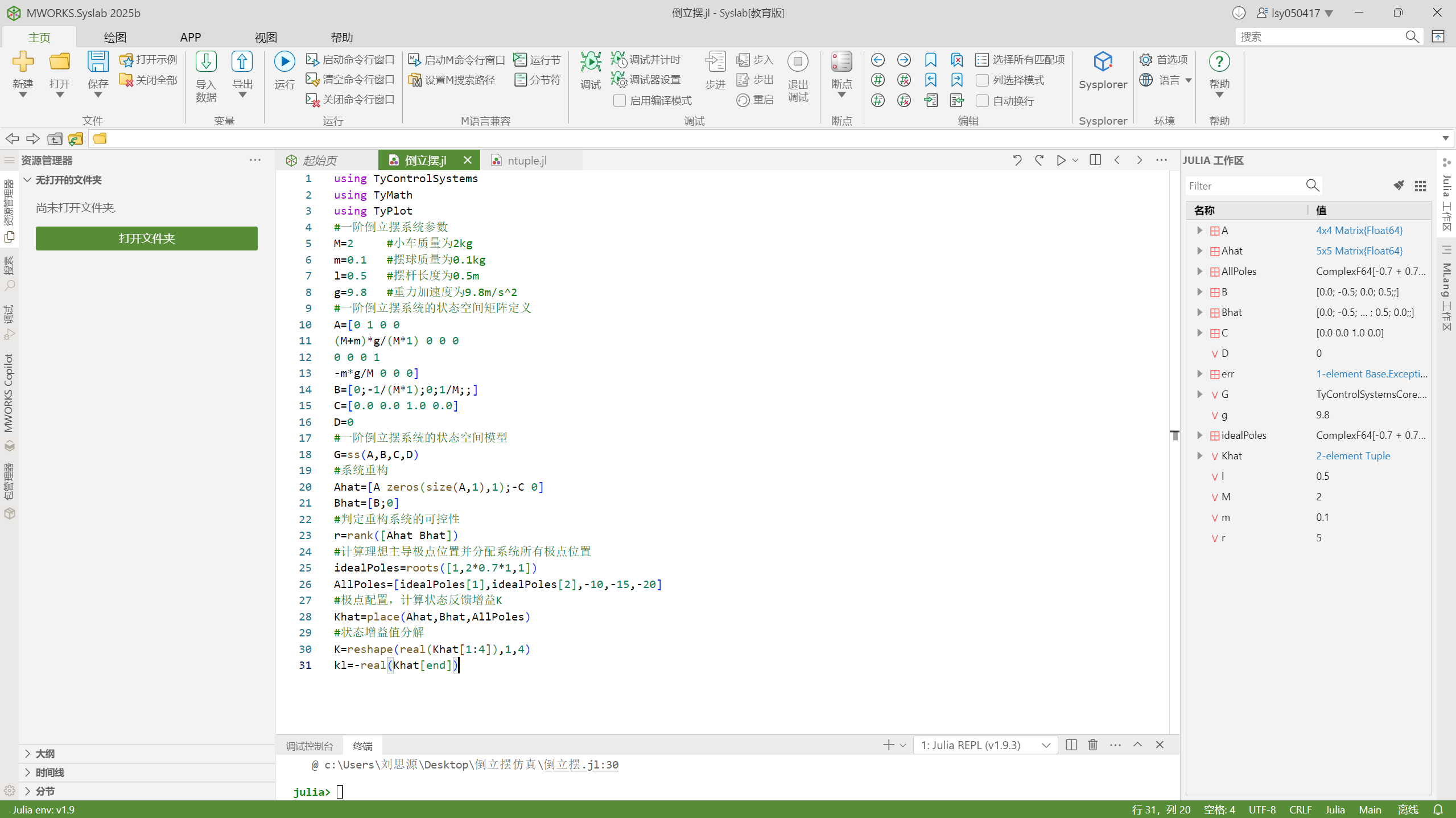1456x818 pixels.
Task: Click the grid view icon in Julia workspace
Action: pos(1420,186)
